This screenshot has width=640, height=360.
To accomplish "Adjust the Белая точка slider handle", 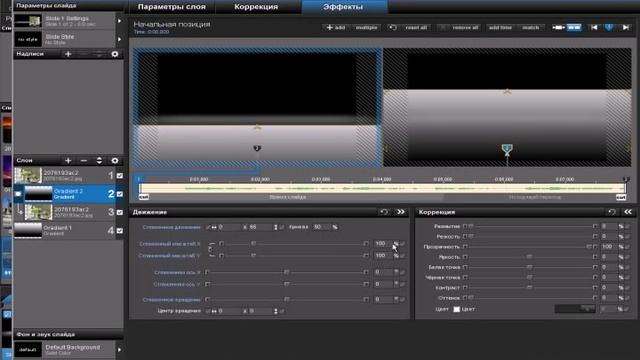I will click(529, 267).
